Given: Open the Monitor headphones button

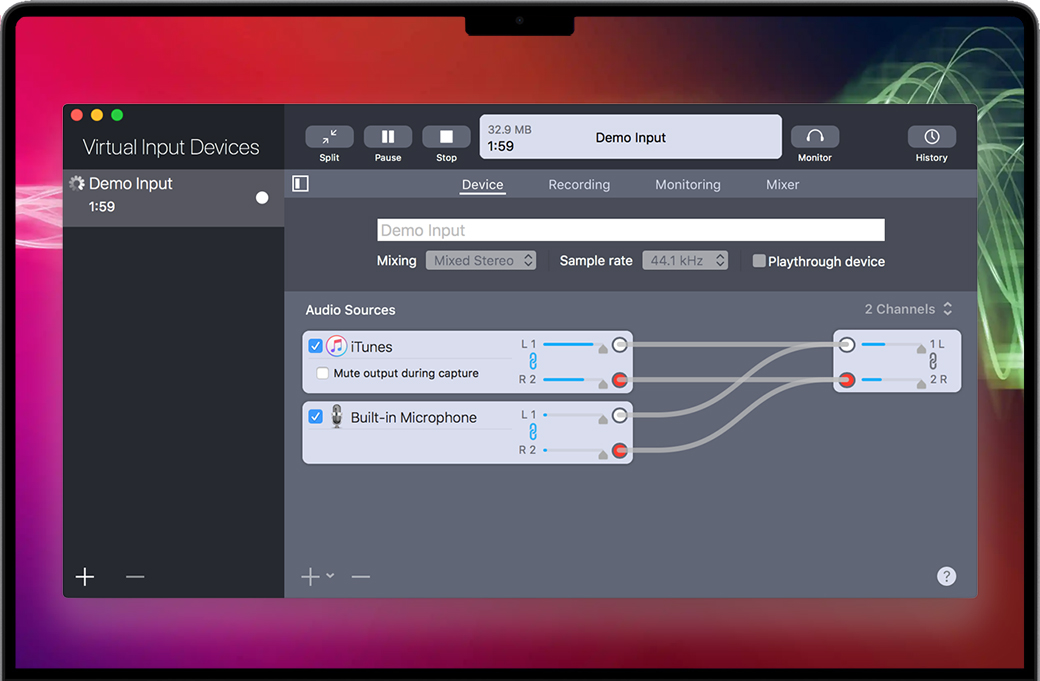Looking at the screenshot, I should [814, 137].
